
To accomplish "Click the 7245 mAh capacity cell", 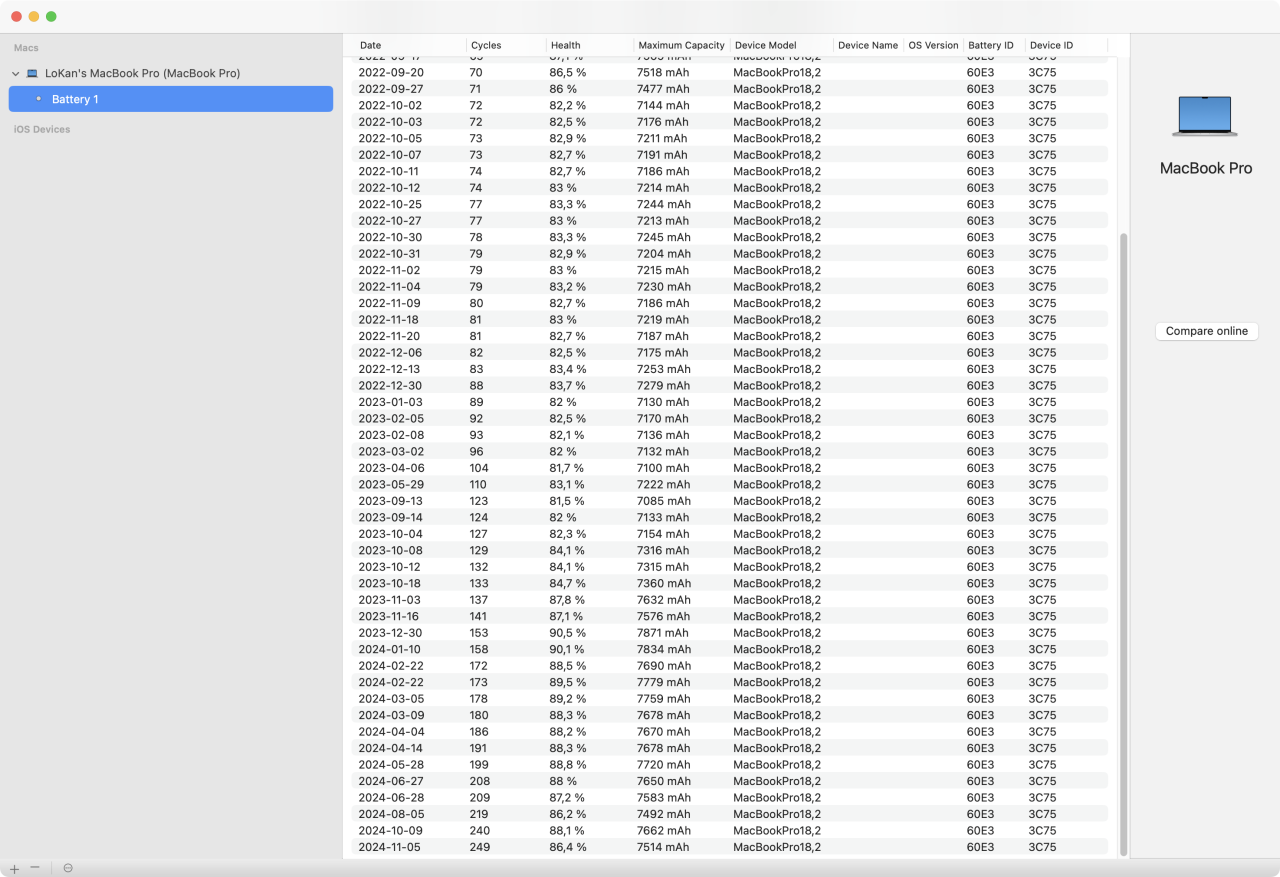I will (x=663, y=237).
